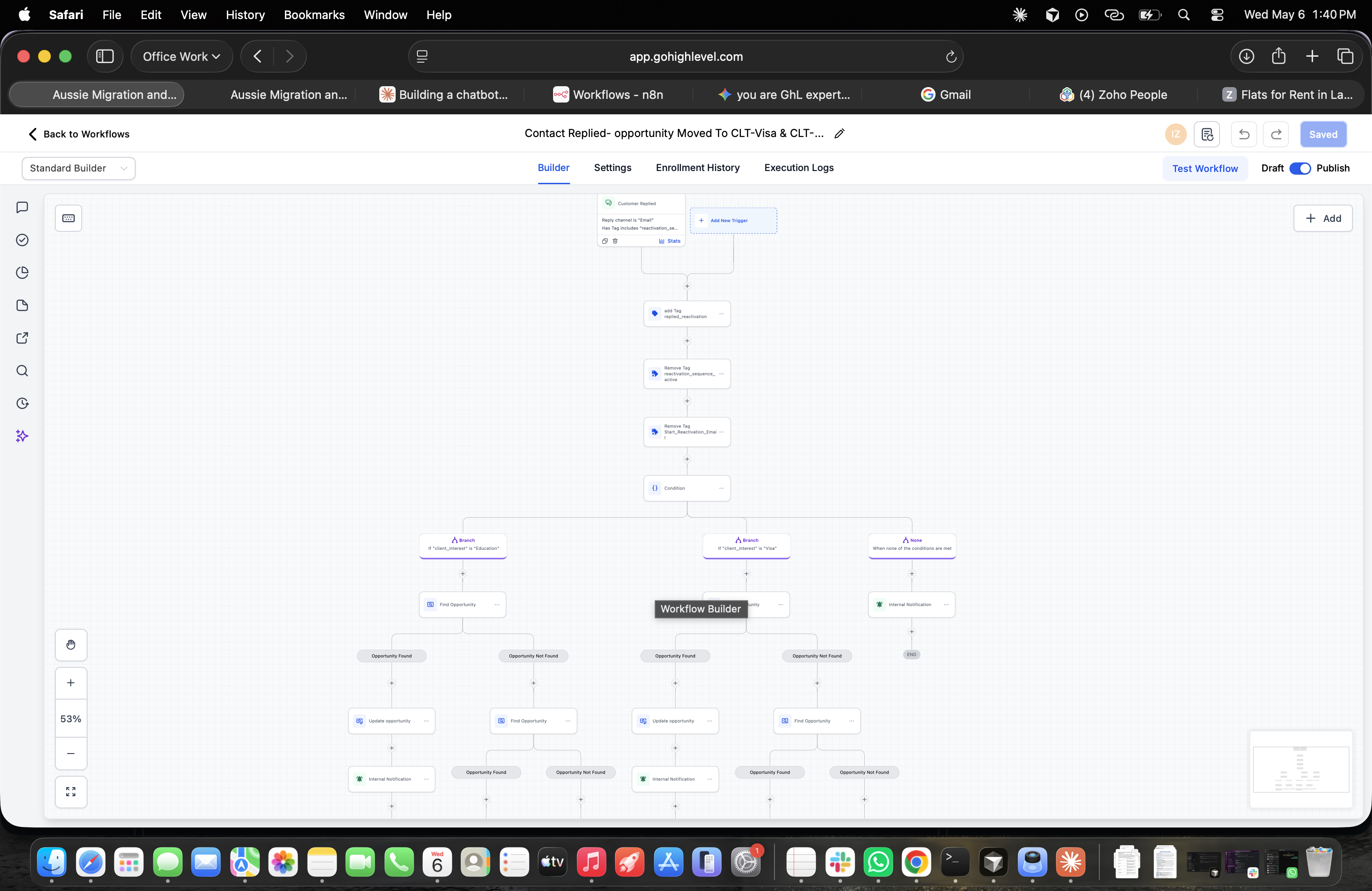Switch to Workflows - n8n browser tab
Viewport: 1372px width, 891px height.
pos(608,94)
